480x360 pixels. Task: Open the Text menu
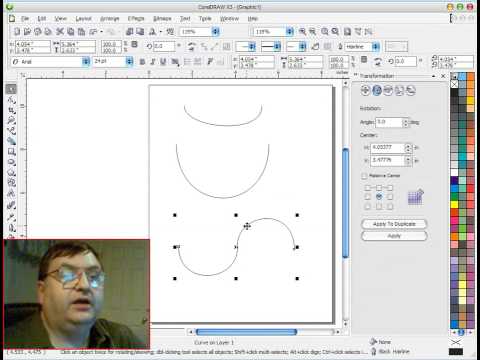pyautogui.click(x=185, y=18)
